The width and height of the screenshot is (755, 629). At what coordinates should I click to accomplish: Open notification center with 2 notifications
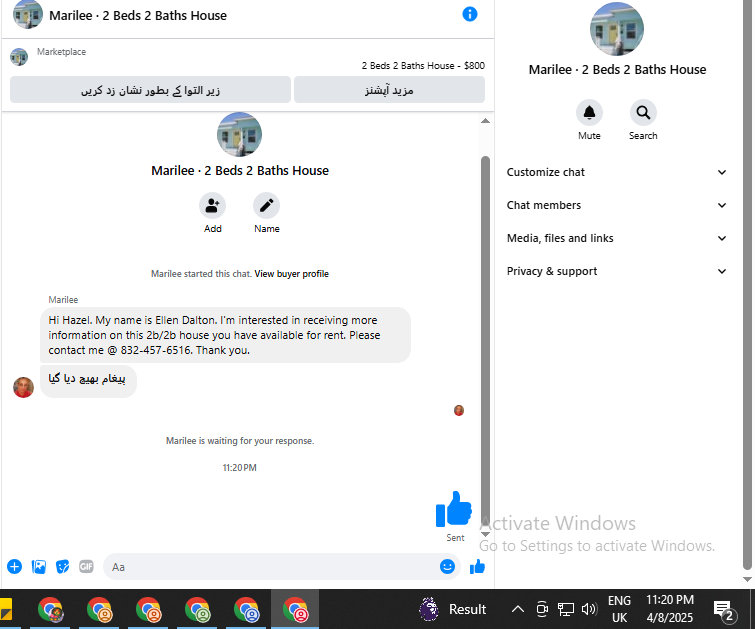(x=723, y=610)
